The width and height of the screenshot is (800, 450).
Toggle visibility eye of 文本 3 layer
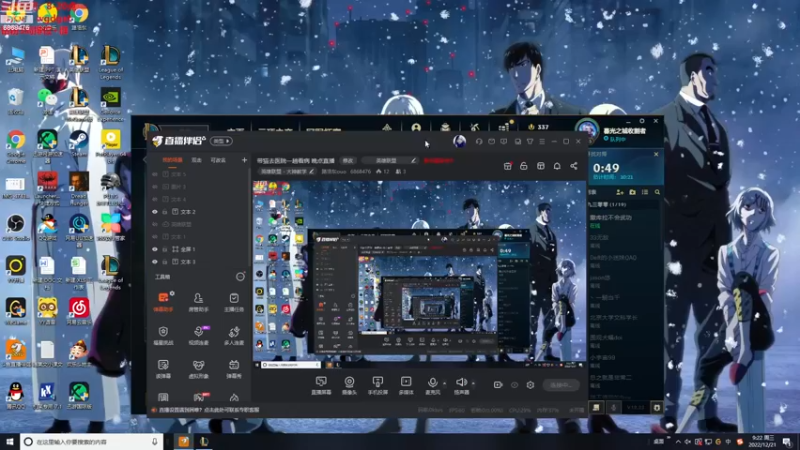coord(155,262)
